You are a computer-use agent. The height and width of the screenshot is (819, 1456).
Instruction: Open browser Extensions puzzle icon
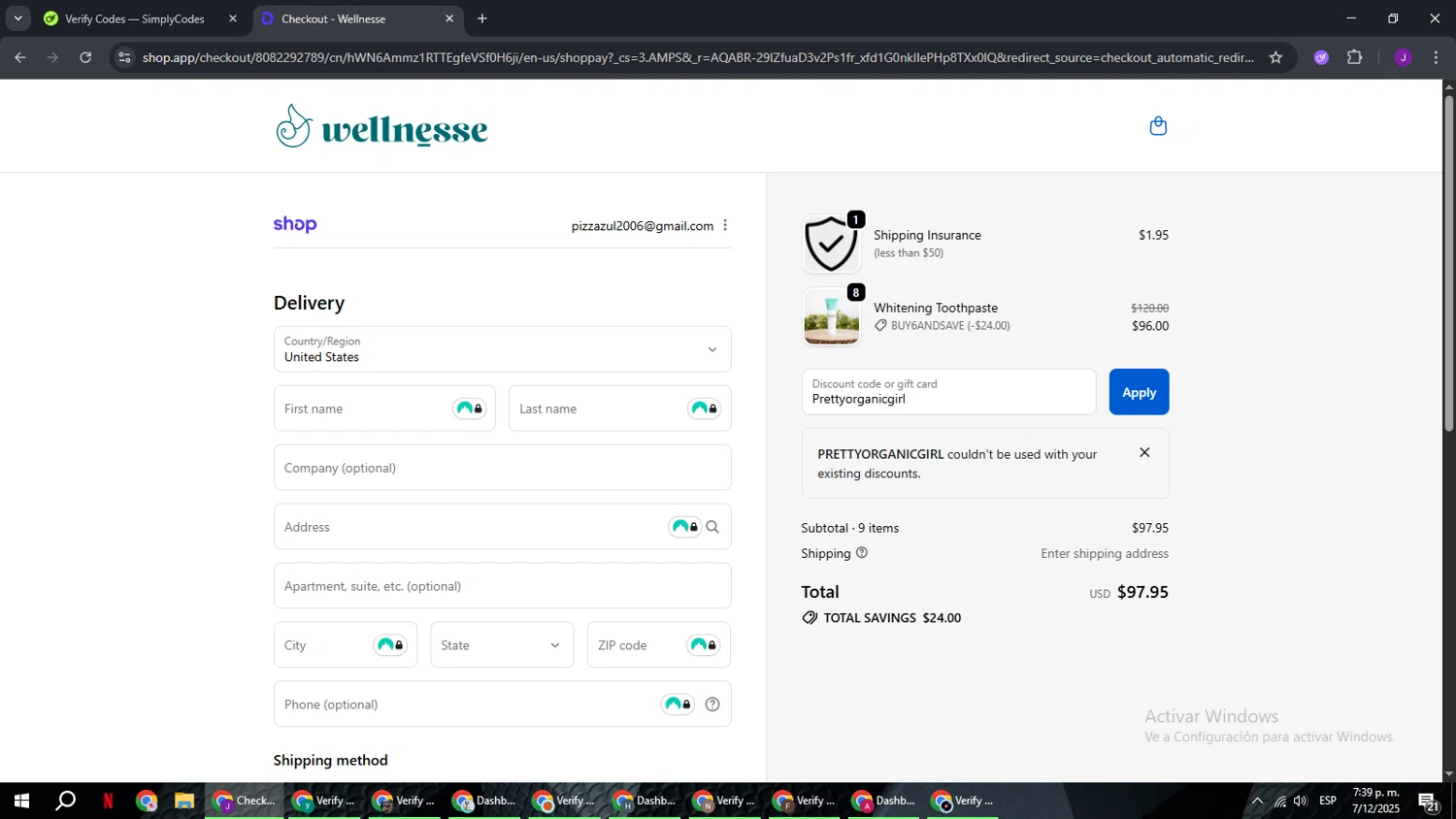pyautogui.click(x=1355, y=57)
